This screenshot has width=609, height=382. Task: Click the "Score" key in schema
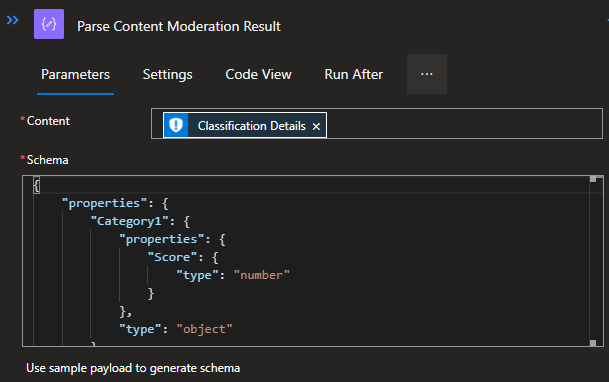click(172, 257)
